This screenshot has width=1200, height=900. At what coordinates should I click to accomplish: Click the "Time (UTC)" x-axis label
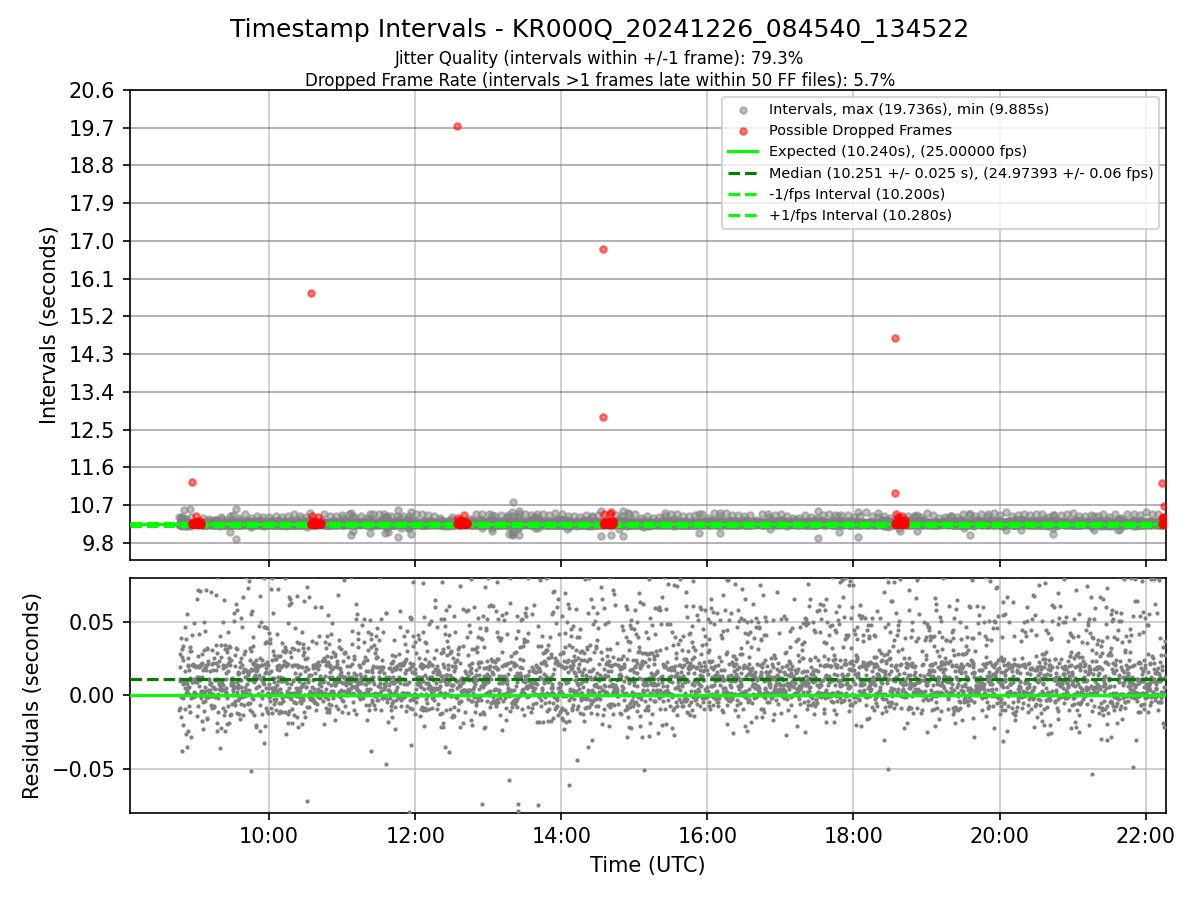click(x=647, y=865)
